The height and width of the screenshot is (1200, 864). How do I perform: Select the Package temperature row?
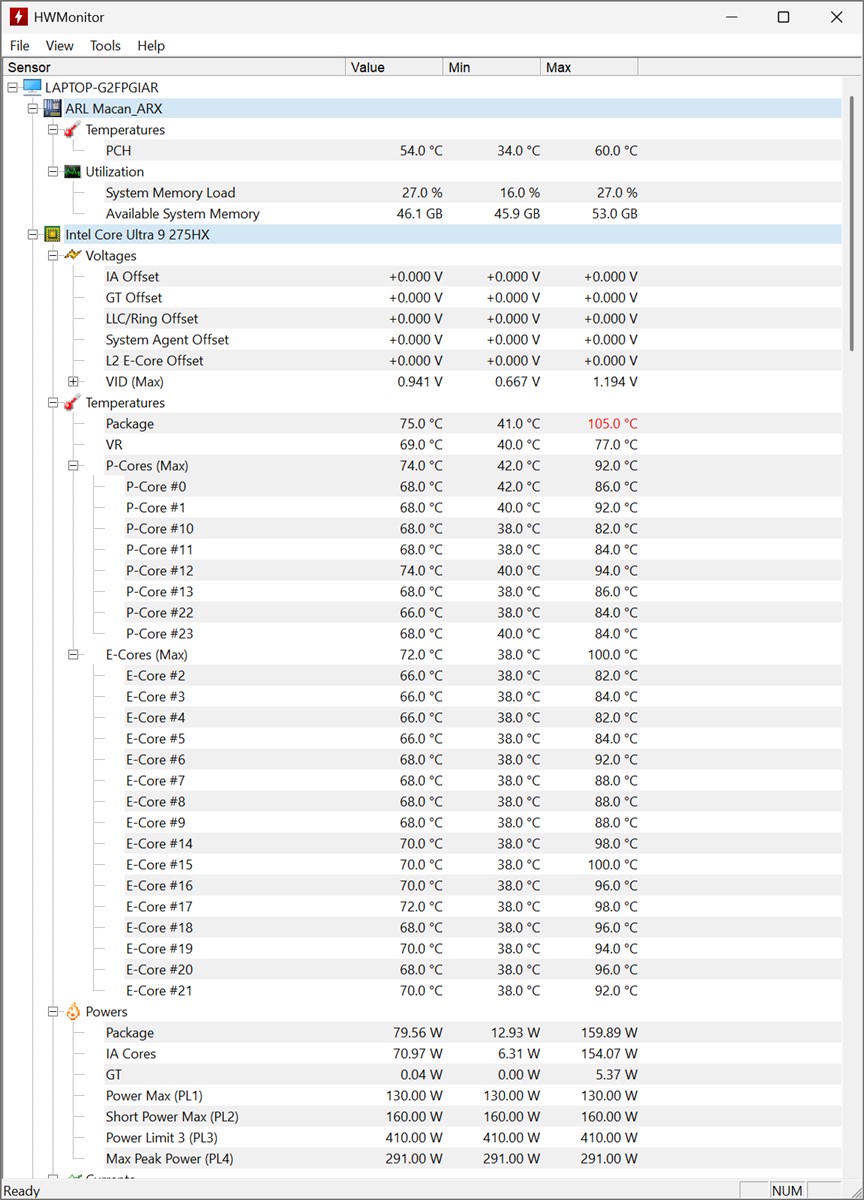[130, 424]
